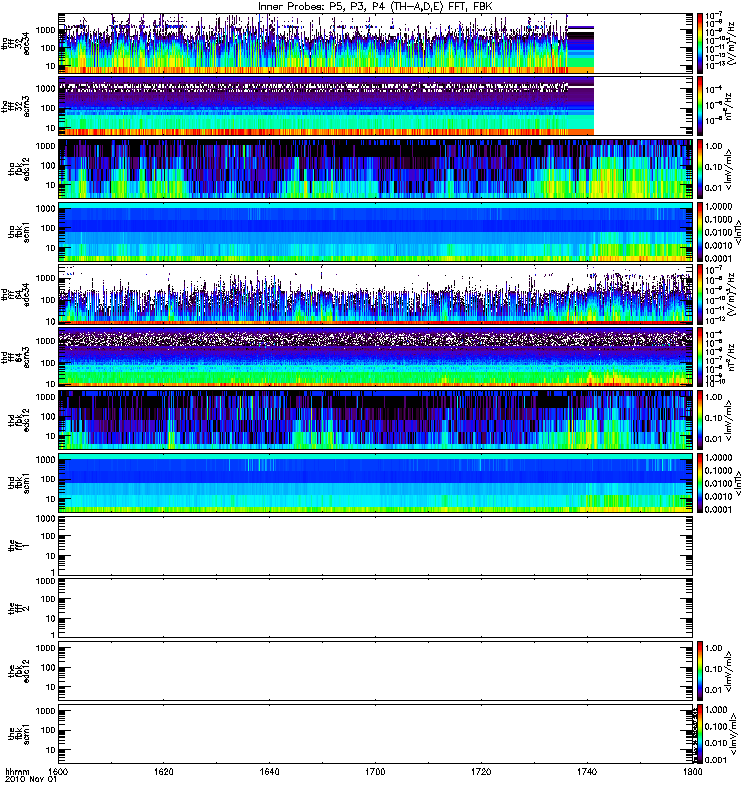Viewport: 750px width, 800px height.
Task: Click the 1720 time axis label
Action: [x=481, y=771]
